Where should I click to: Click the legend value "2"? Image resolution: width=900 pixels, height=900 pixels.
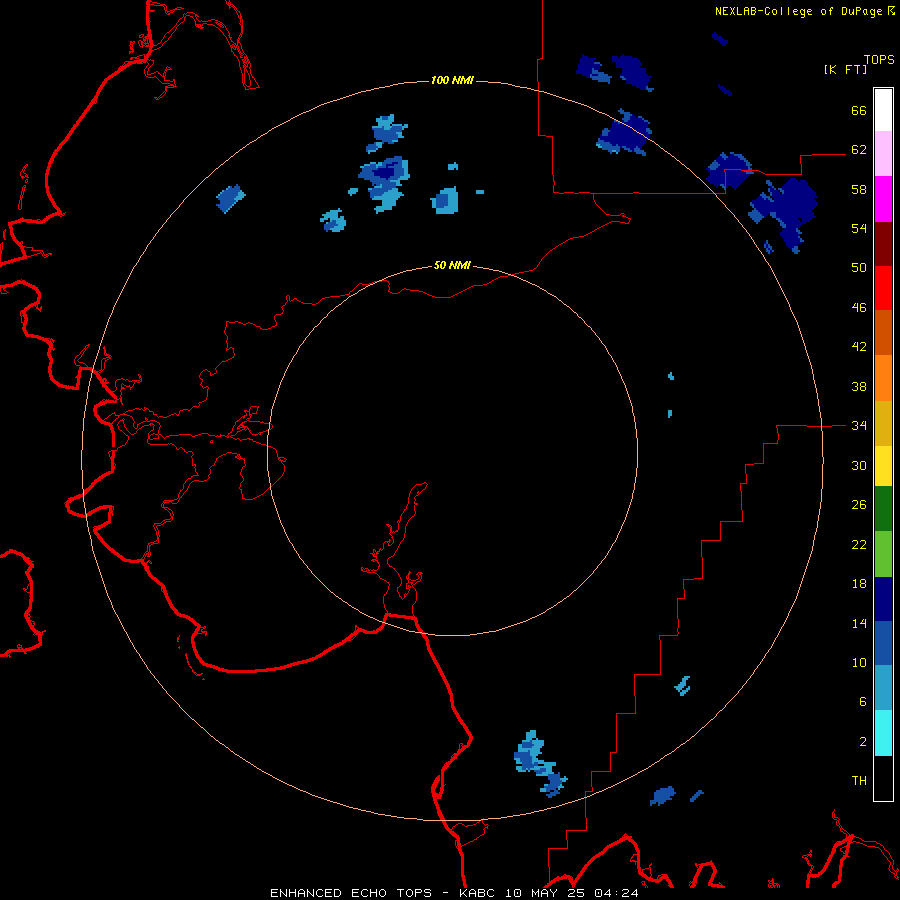click(863, 742)
